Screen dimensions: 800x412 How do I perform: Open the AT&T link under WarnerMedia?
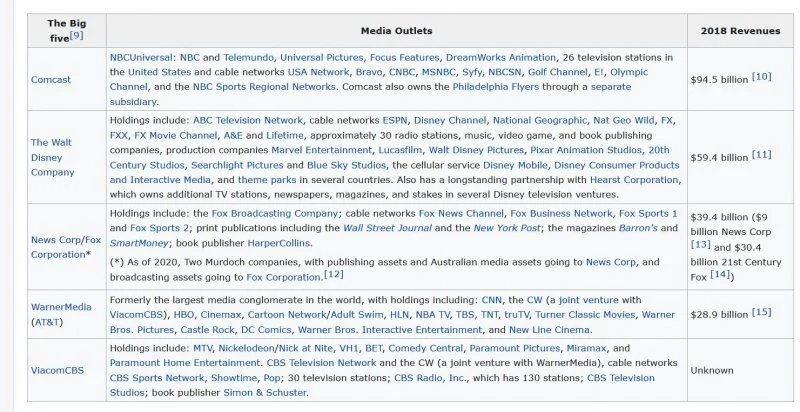pyautogui.click(x=46, y=322)
